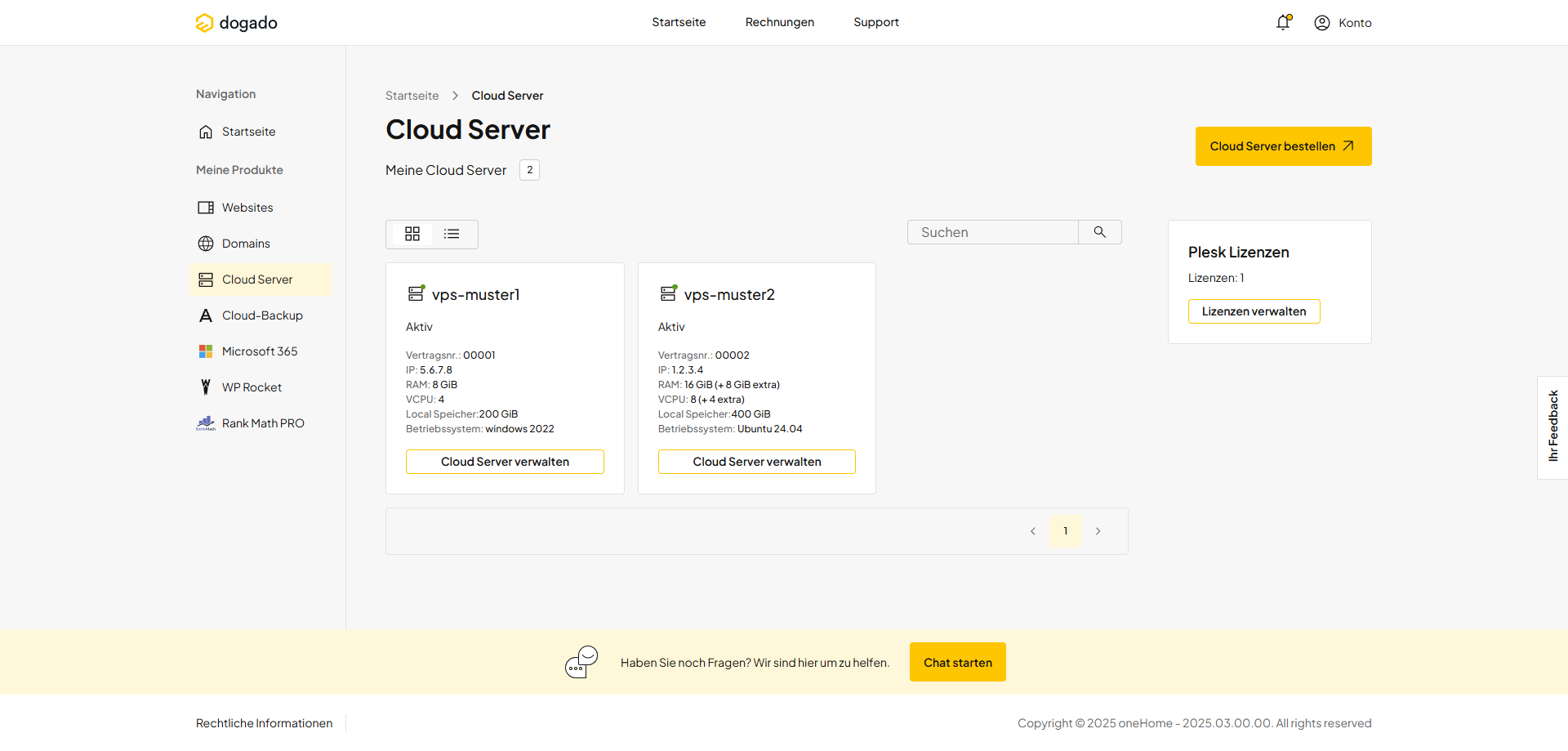Screen dimensions: 1568x751
Task: Click the dogado logo
Action: coord(236,23)
